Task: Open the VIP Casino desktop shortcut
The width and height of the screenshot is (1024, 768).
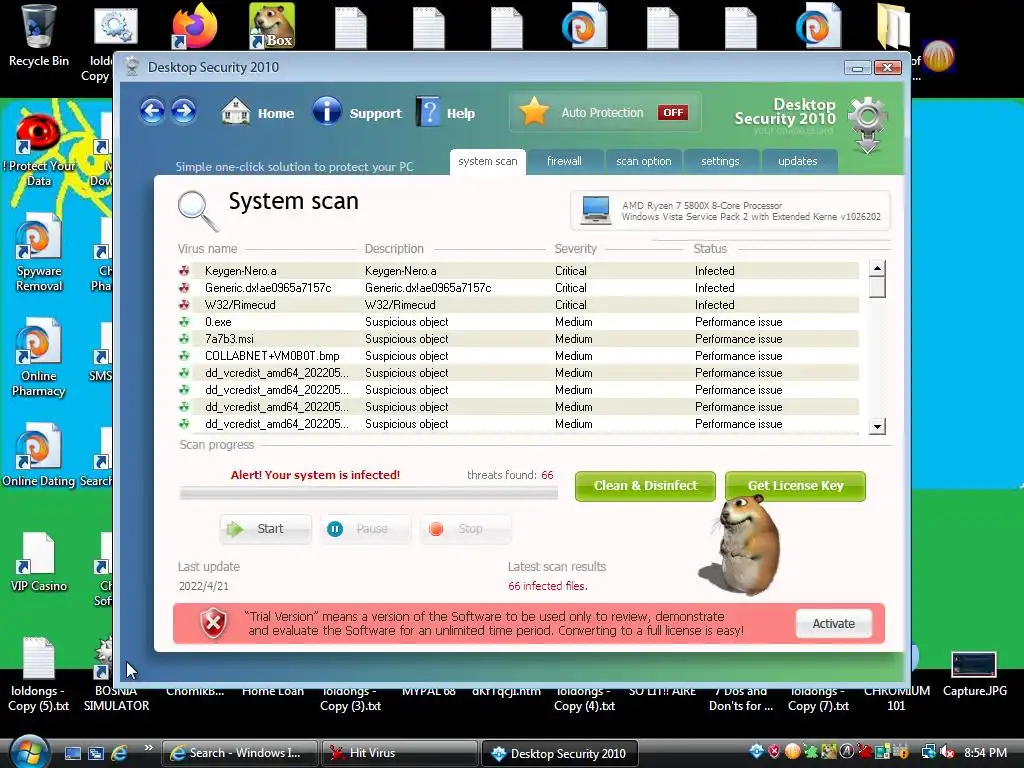Action: 39,563
